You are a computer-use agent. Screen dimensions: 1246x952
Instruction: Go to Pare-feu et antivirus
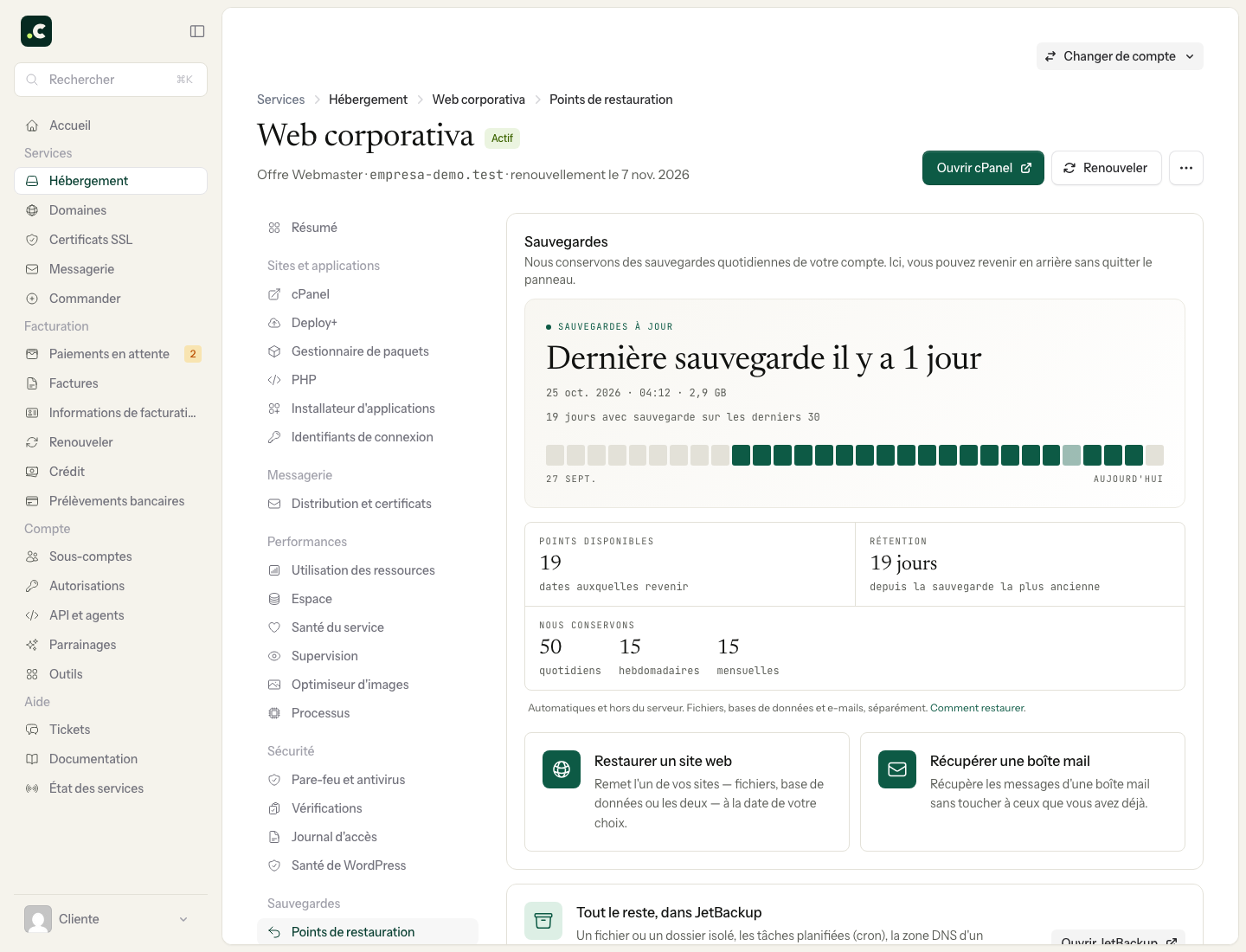tap(368, 780)
